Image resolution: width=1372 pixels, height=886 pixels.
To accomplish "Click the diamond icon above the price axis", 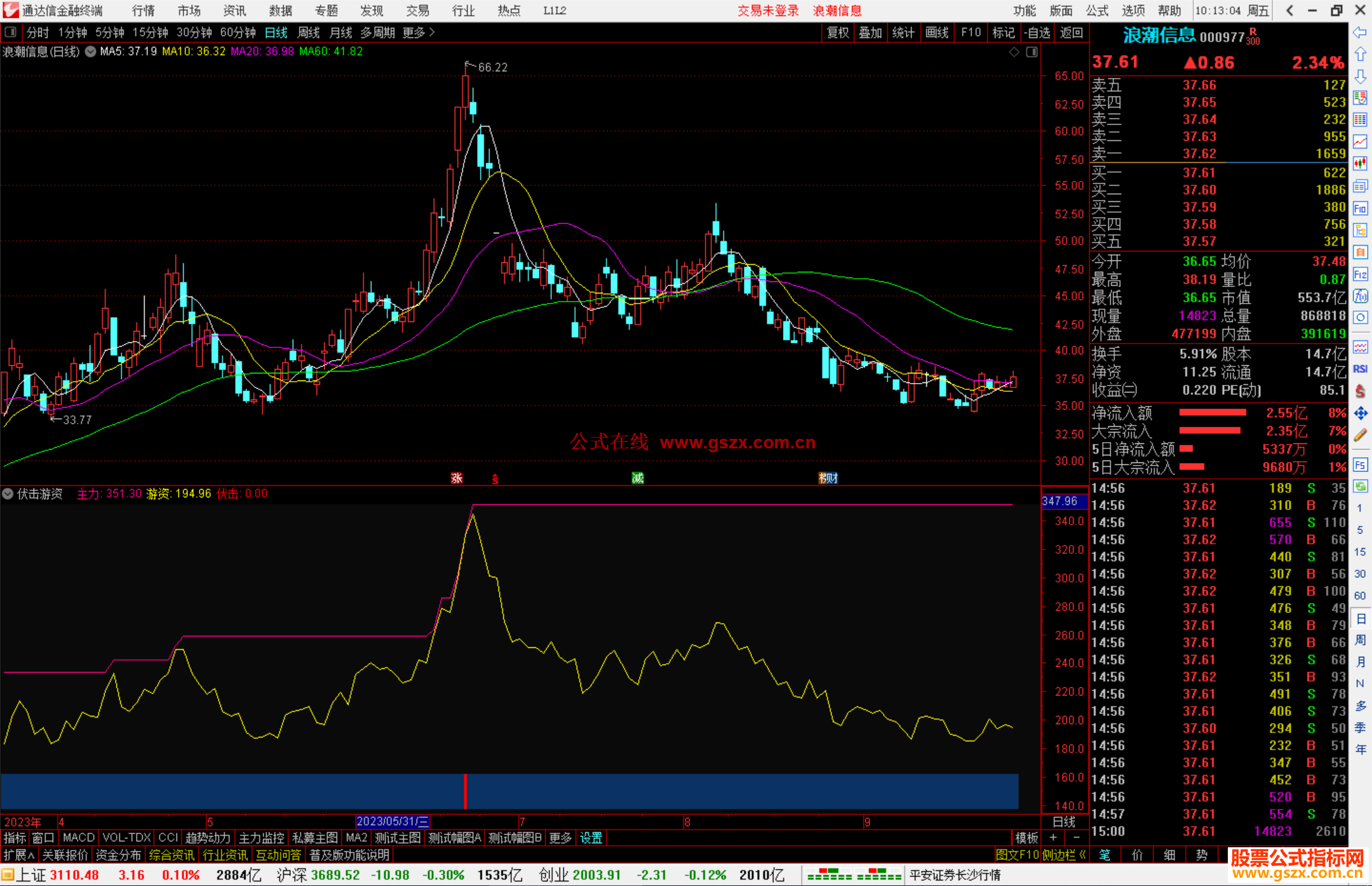I will (1014, 52).
